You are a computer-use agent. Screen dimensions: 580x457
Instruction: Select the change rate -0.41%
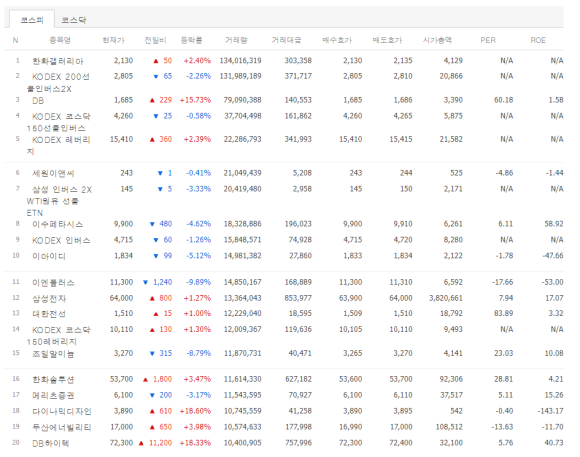click(x=199, y=173)
